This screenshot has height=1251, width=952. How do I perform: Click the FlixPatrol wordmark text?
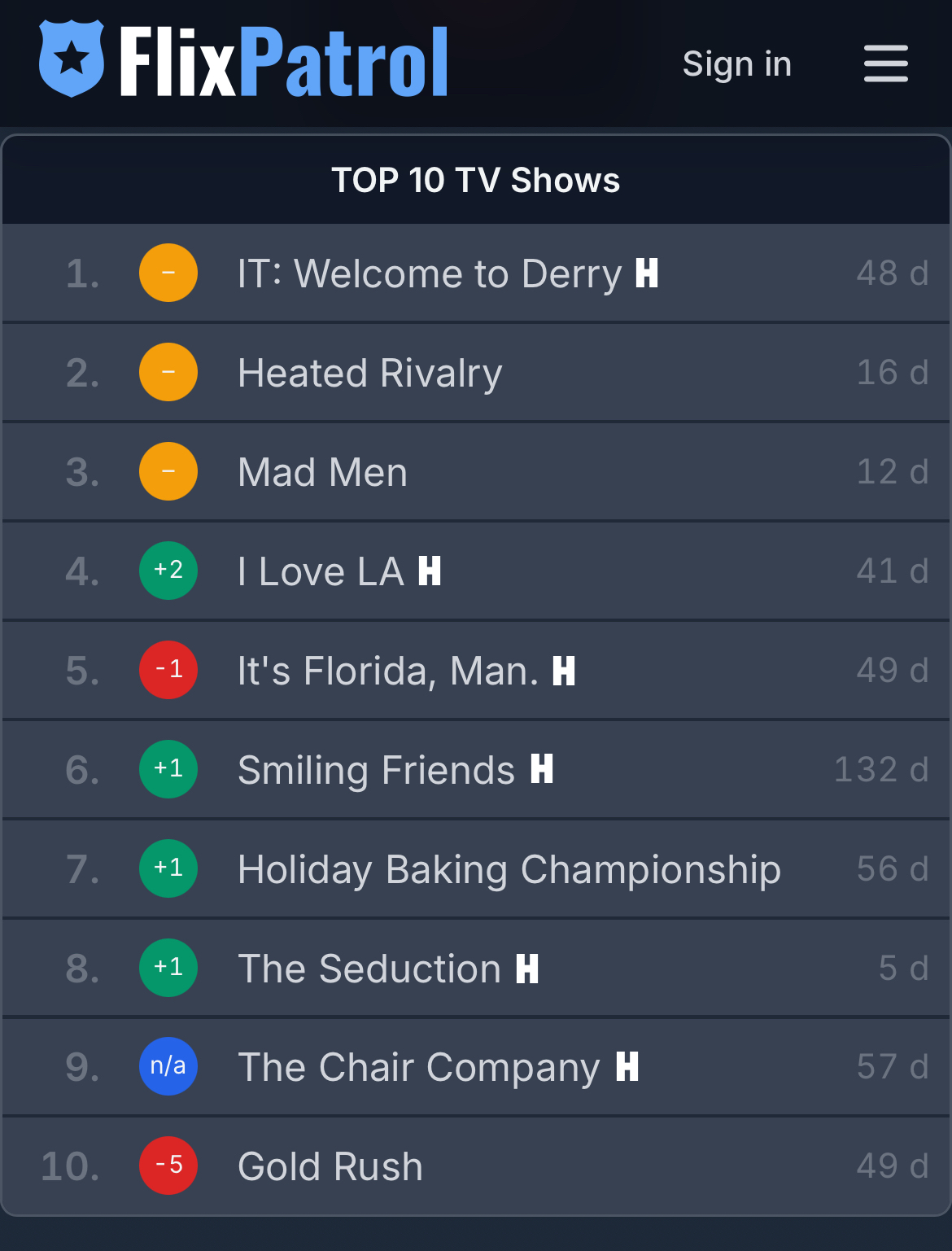point(284,62)
